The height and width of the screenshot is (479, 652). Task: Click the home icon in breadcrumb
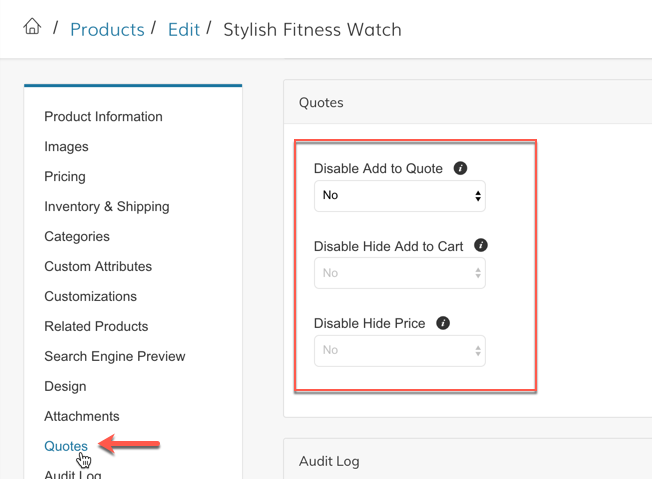pyautogui.click(x=32, y=27)
